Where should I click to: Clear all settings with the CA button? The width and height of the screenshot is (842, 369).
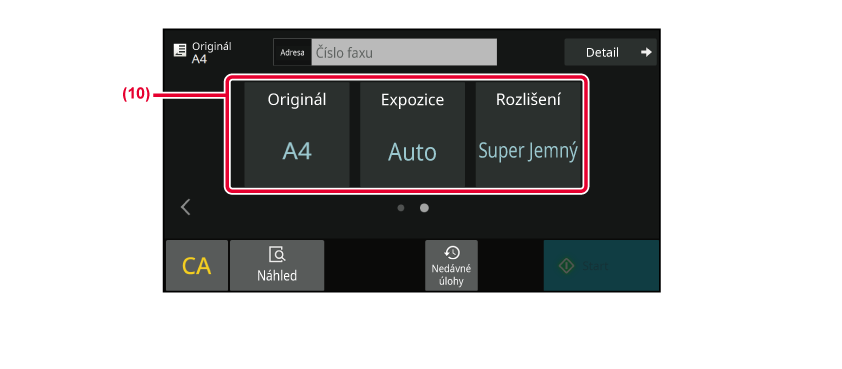click(197, 265)
